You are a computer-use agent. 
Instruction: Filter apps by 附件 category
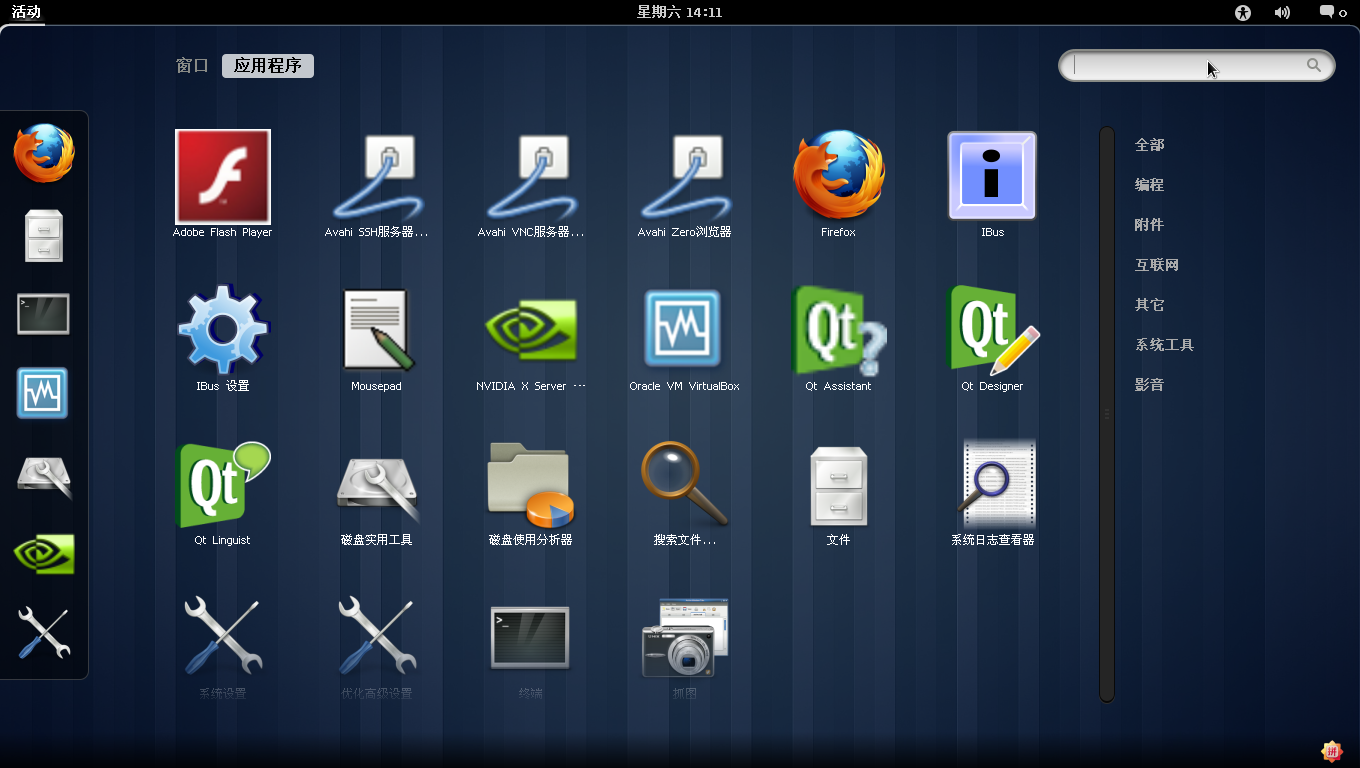pos(1149,225)
